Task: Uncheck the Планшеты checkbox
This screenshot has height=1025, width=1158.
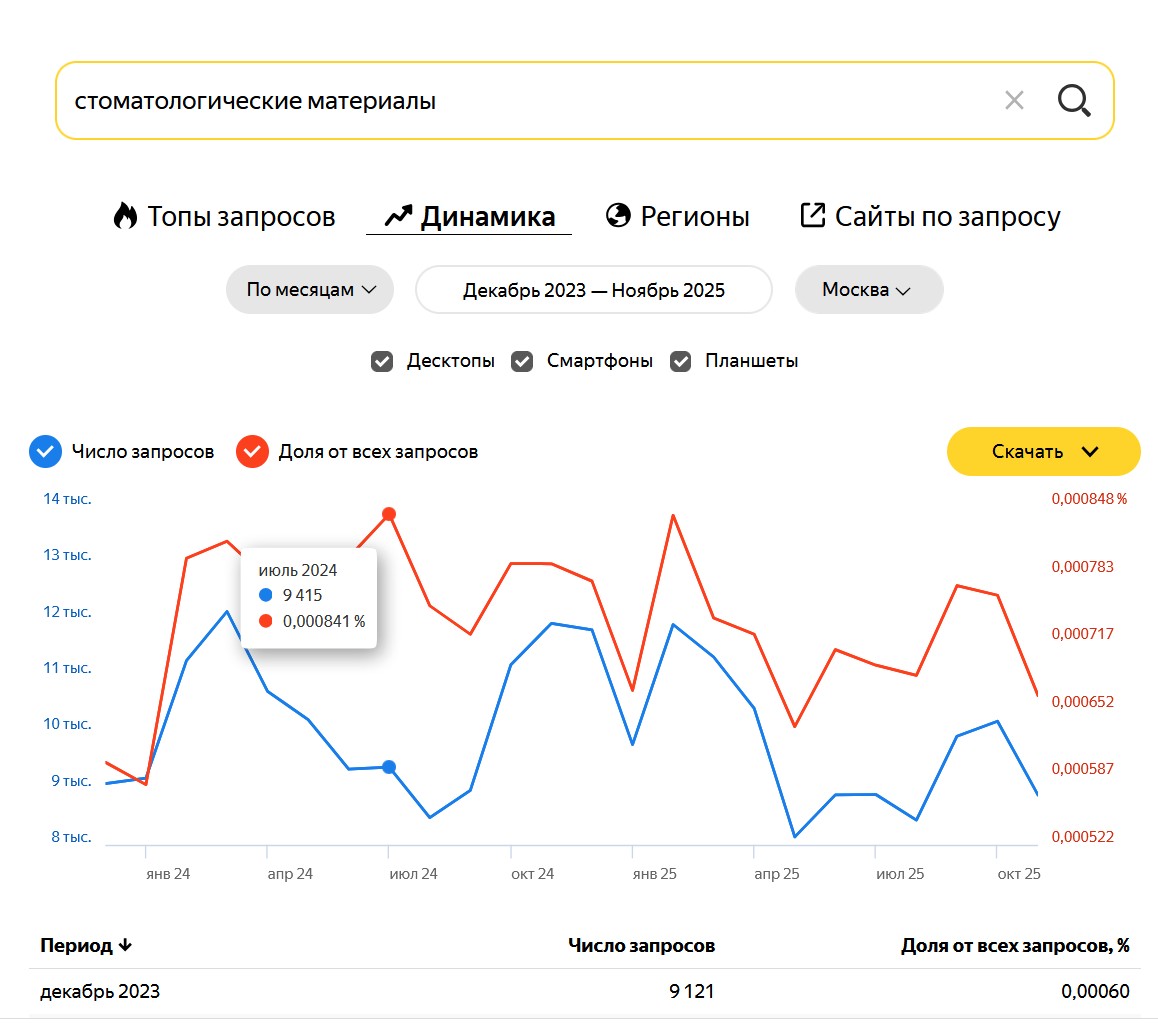Action: (681, 361)
